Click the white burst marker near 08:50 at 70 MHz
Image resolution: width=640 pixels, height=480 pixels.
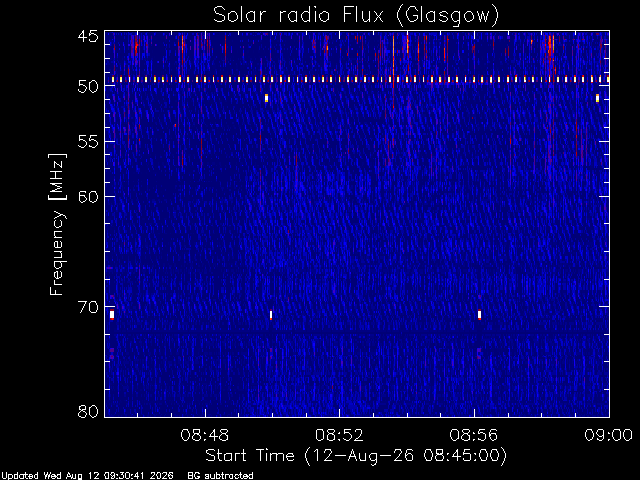(271, 315)
